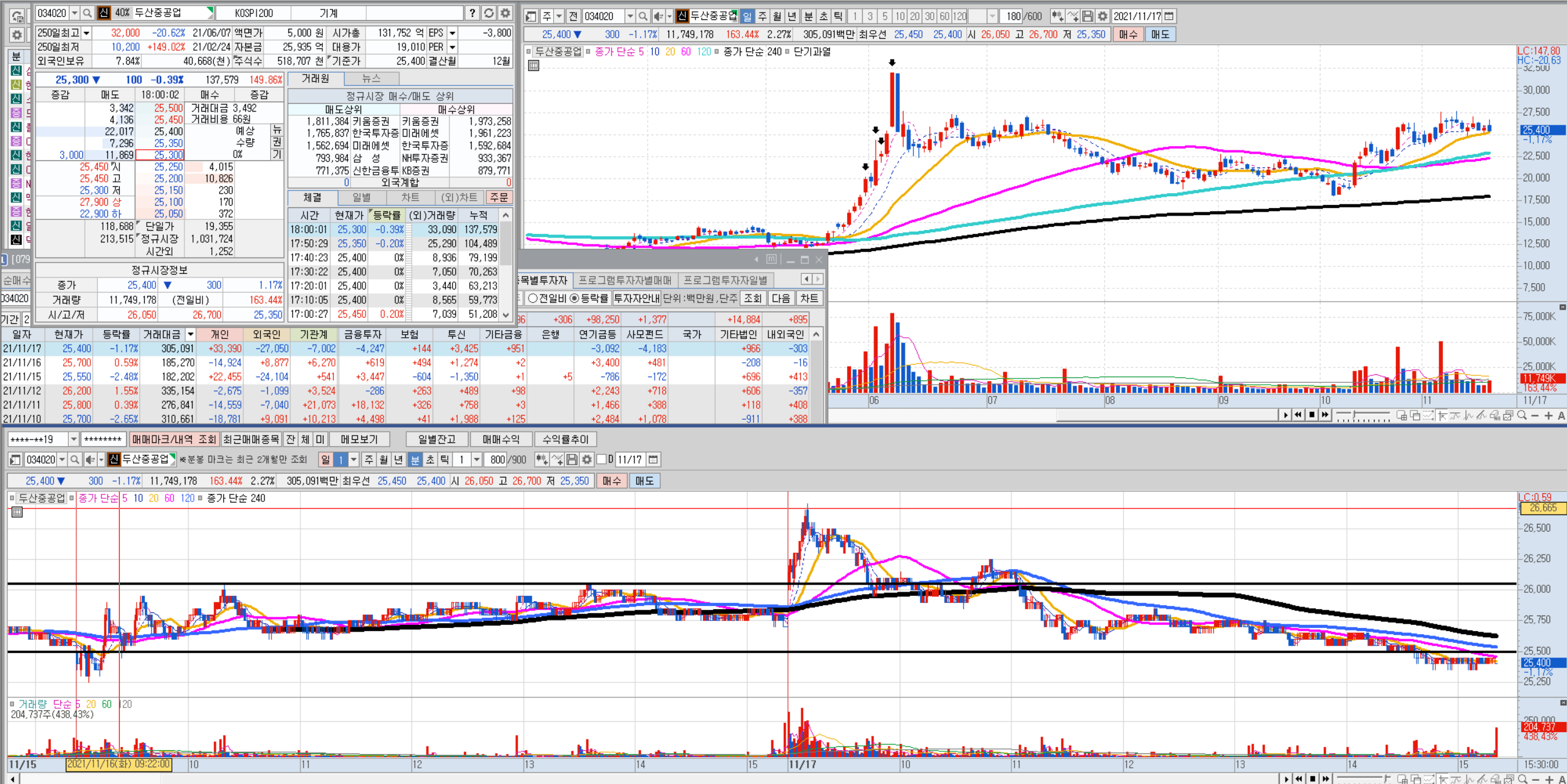Click search magnifier in the daily chart toolbar
Screen dimensions: 1567x784
[643, 16]
